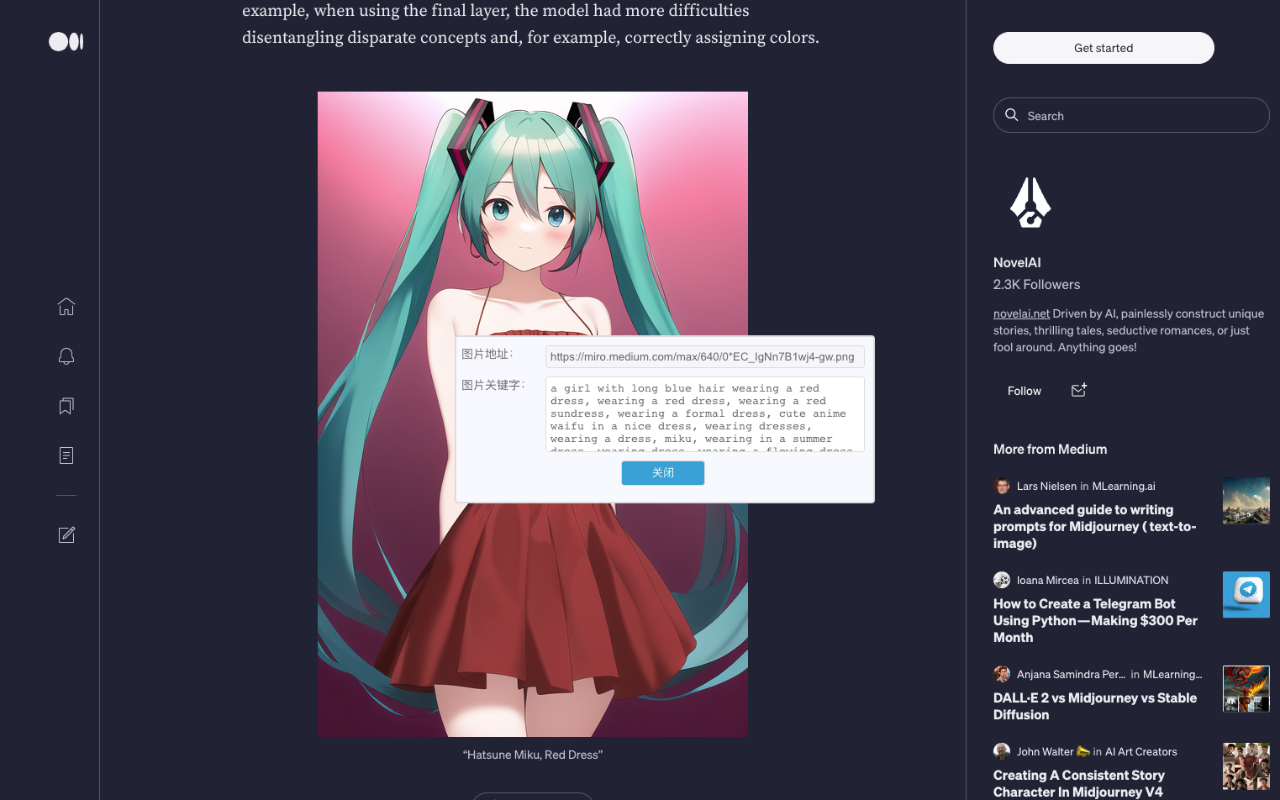Open 'DALL·E 2 vs Midjourney vs Stable Diffusion' article

coord(1095,706)
